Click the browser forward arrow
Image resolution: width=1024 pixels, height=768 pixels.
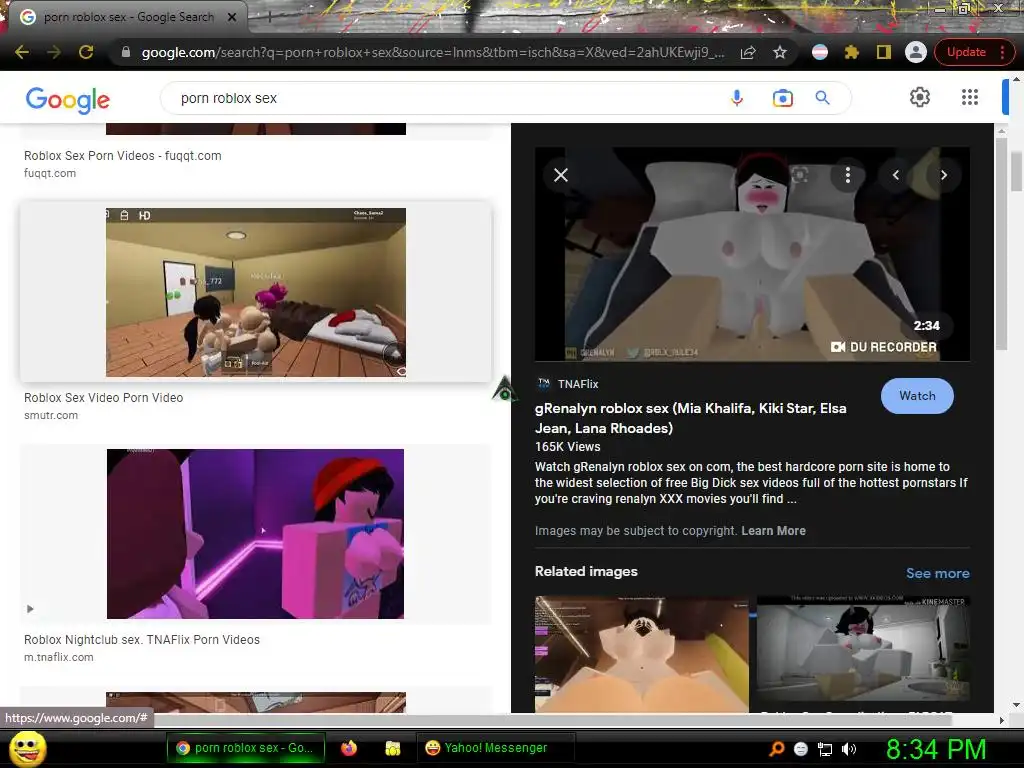54,52
